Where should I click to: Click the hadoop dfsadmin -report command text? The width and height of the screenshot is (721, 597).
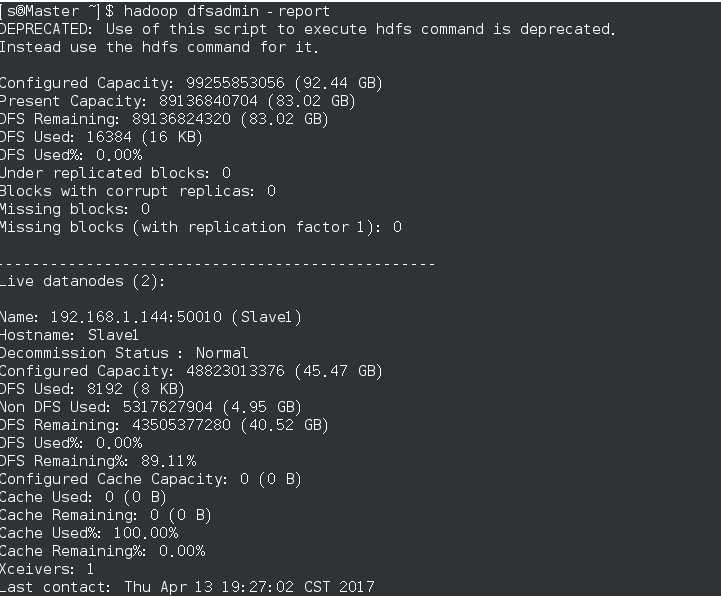(227, 11)
